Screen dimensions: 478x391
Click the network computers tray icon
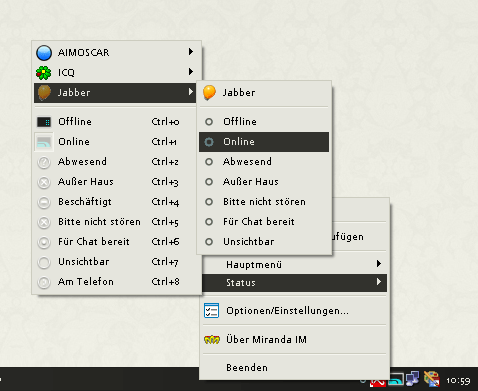413,379
